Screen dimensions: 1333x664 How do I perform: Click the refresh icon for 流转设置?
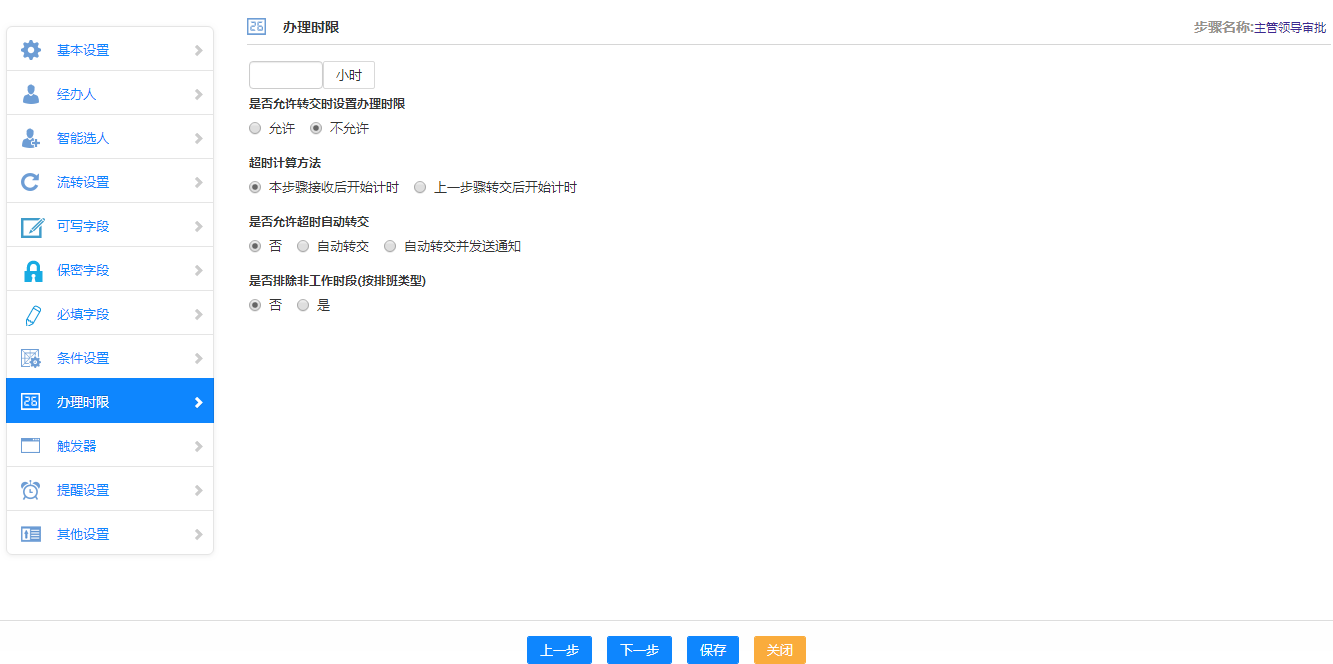(x=31, y=182)
